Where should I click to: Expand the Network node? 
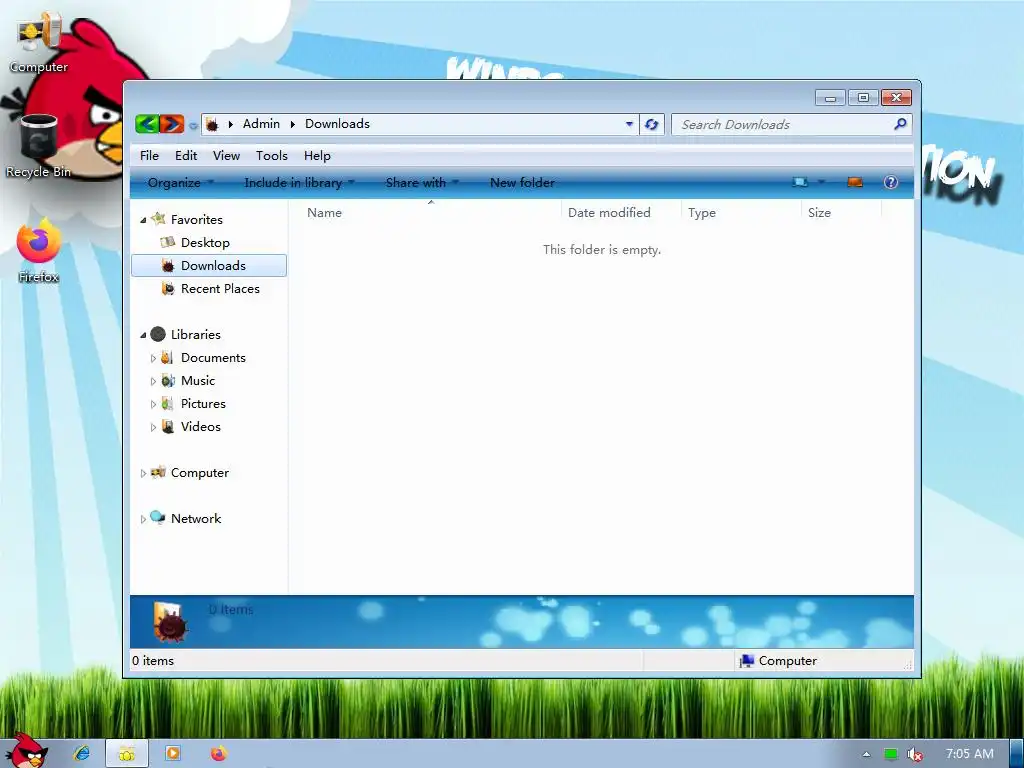[143, 519]
